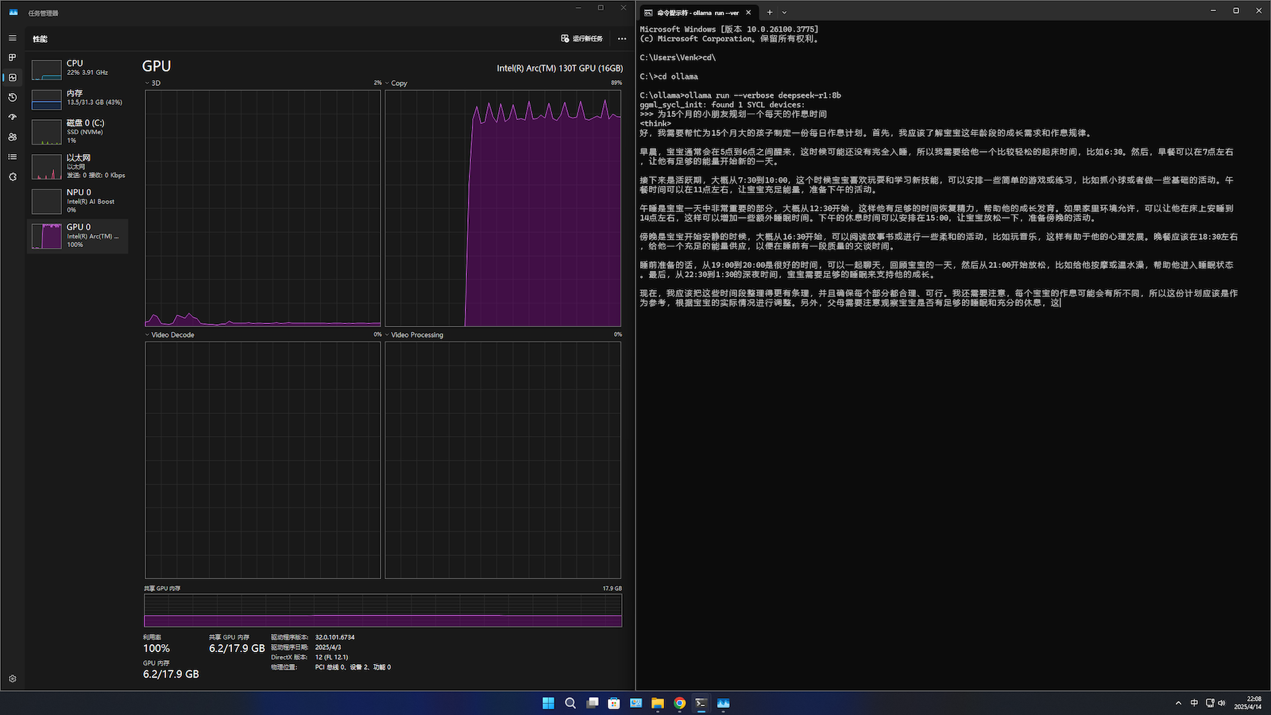Image resolution: width=1271 pixels, height=715 pixels.
Task: Click the Chrome icon on the taskbar
Action: point(679,703)
